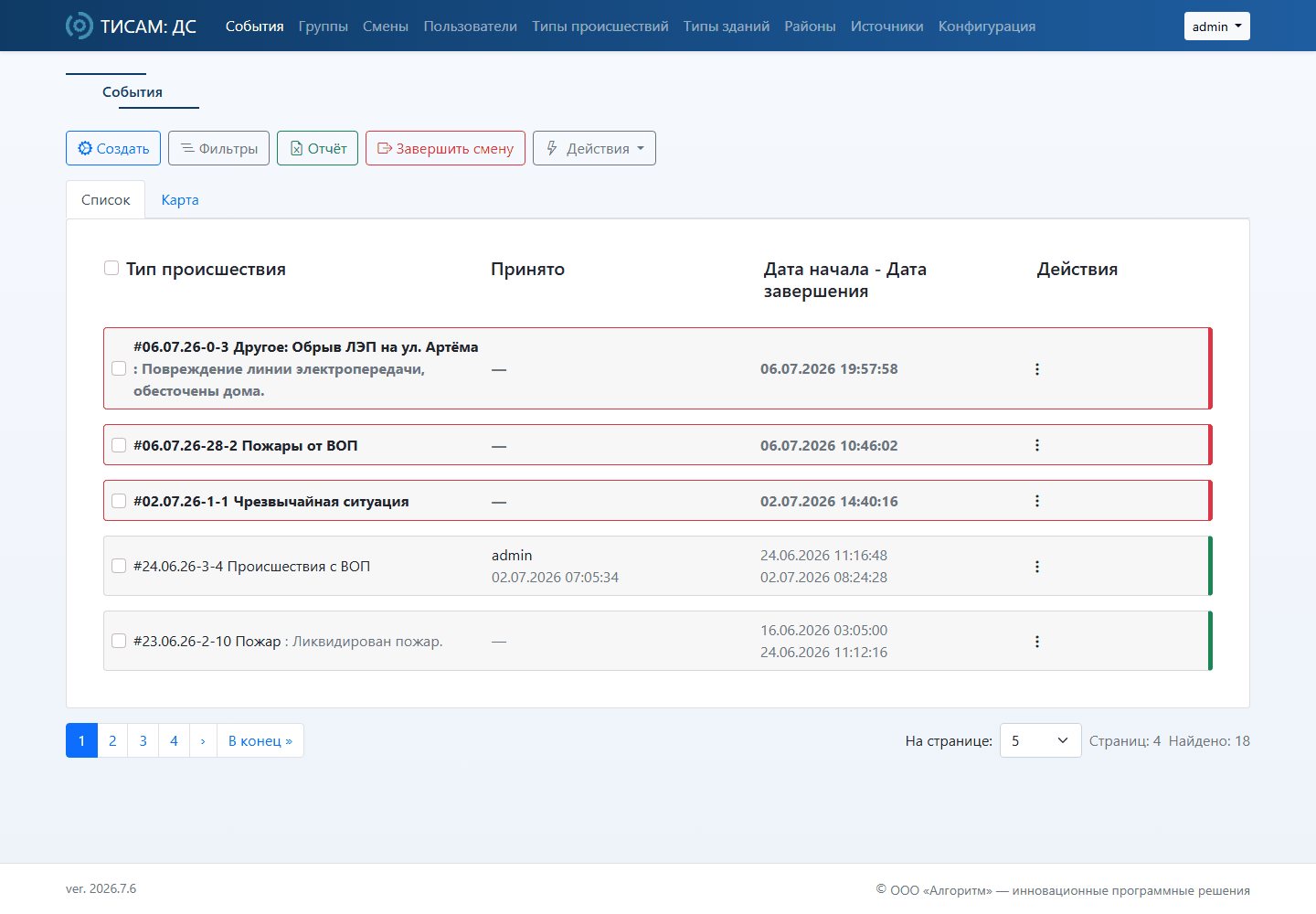Open Типы происшествий in top navigation

[600, 27]
